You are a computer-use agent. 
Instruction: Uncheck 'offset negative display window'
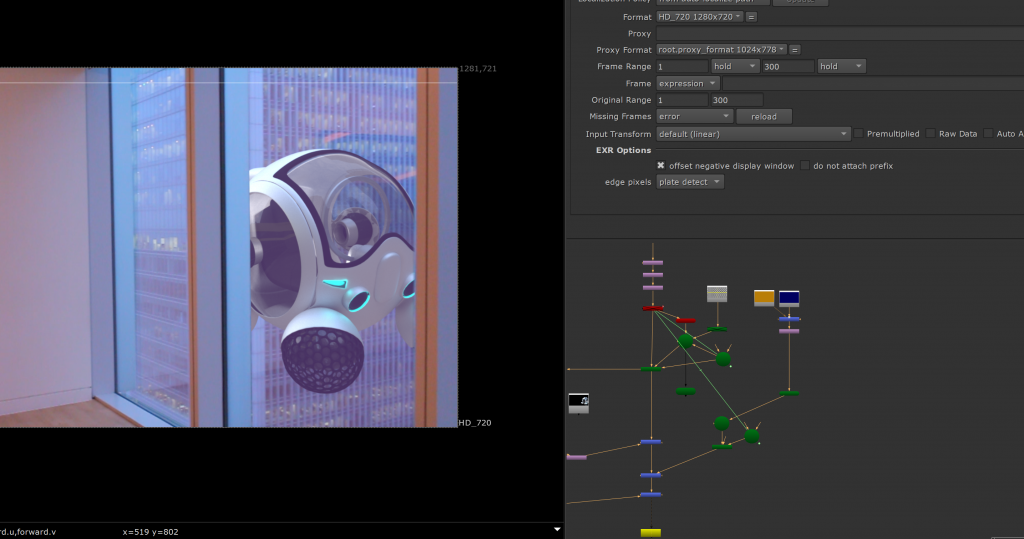click(x=661, y=165)
